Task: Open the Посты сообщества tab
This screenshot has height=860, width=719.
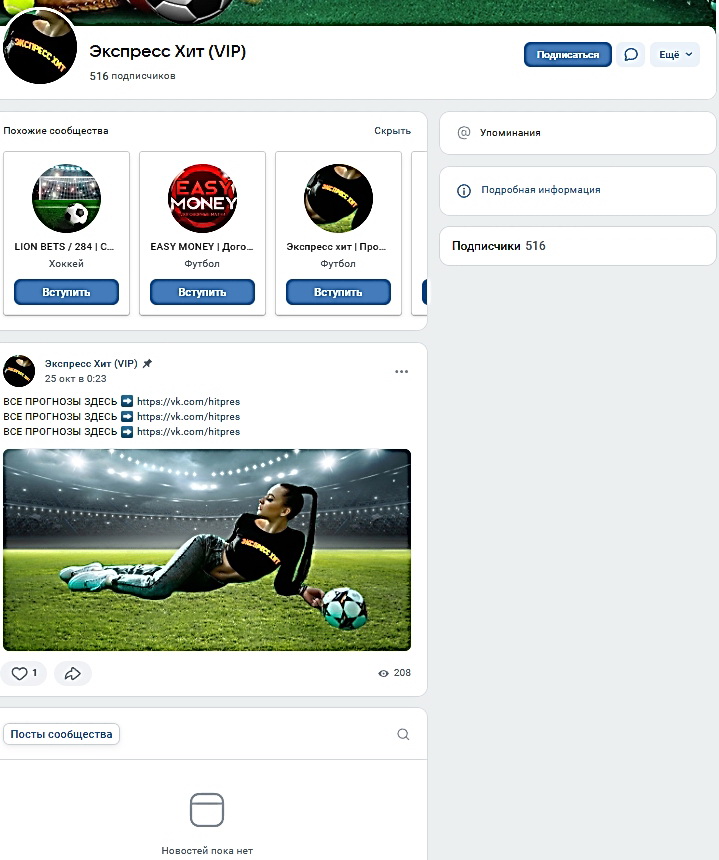Action: click(x=61, y=734)
